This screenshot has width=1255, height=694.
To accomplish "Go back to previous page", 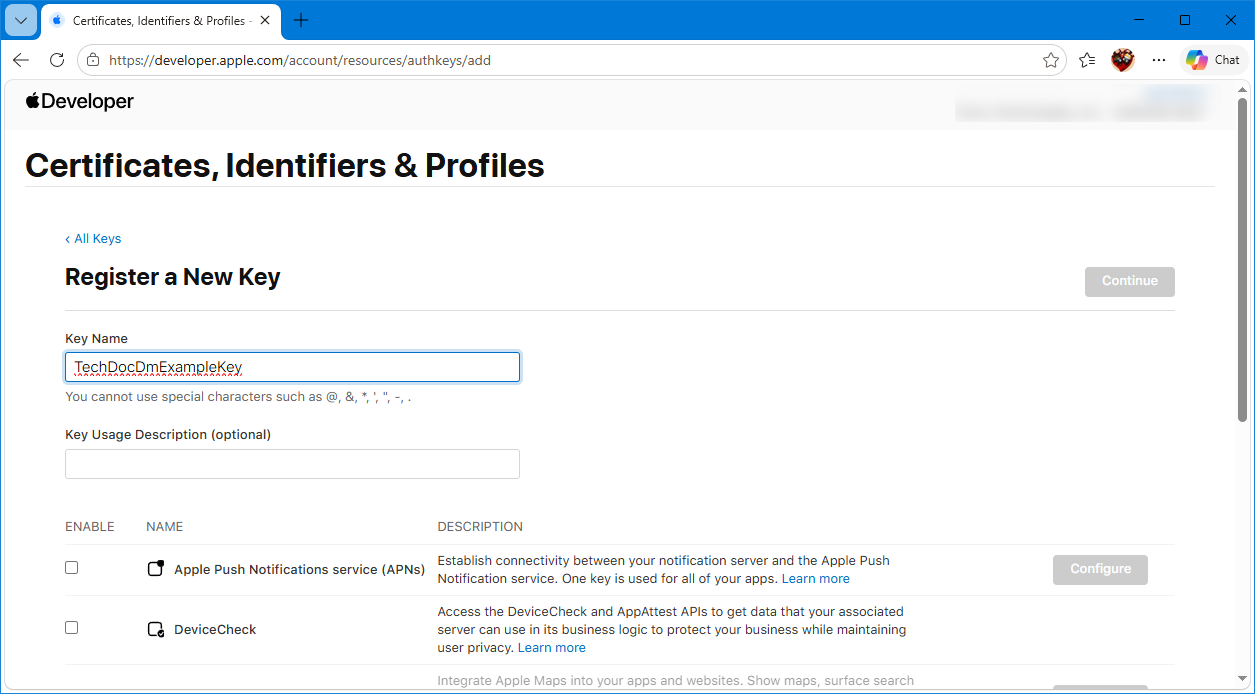I will tap(21, 60).
